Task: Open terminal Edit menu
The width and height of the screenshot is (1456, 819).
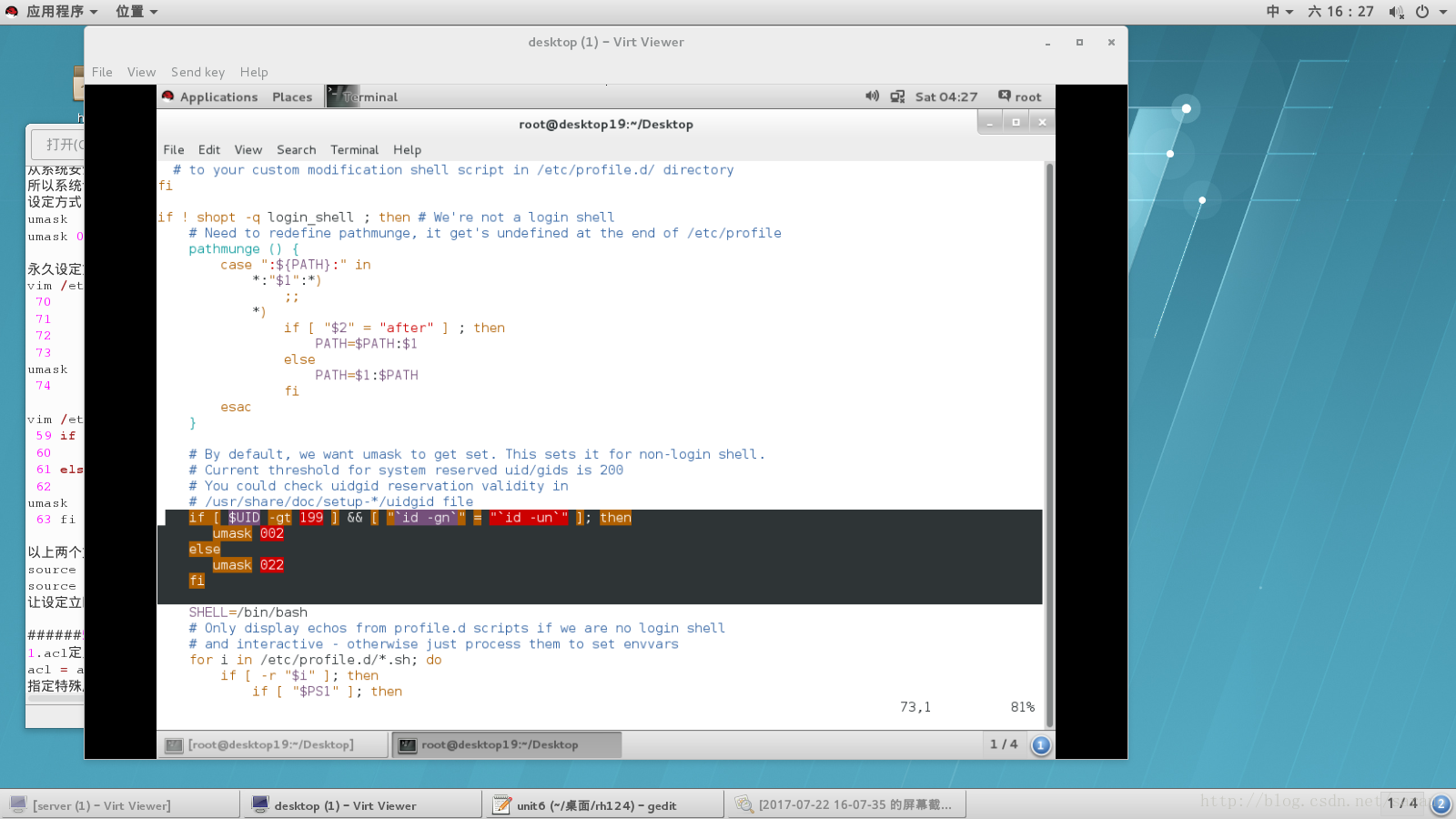Action: pos(209,150)
